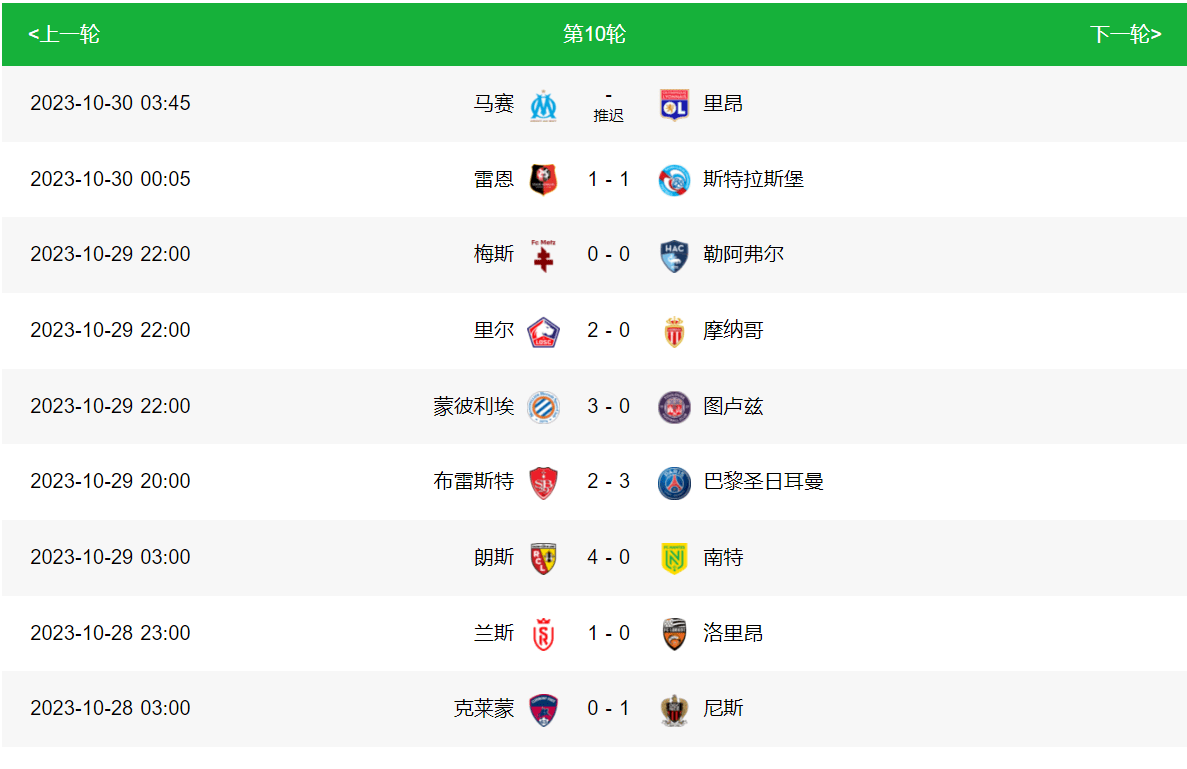The image size is (1187, 769).
Task: Open the 斯特拉斯堡 team name link
Action: 753,180
